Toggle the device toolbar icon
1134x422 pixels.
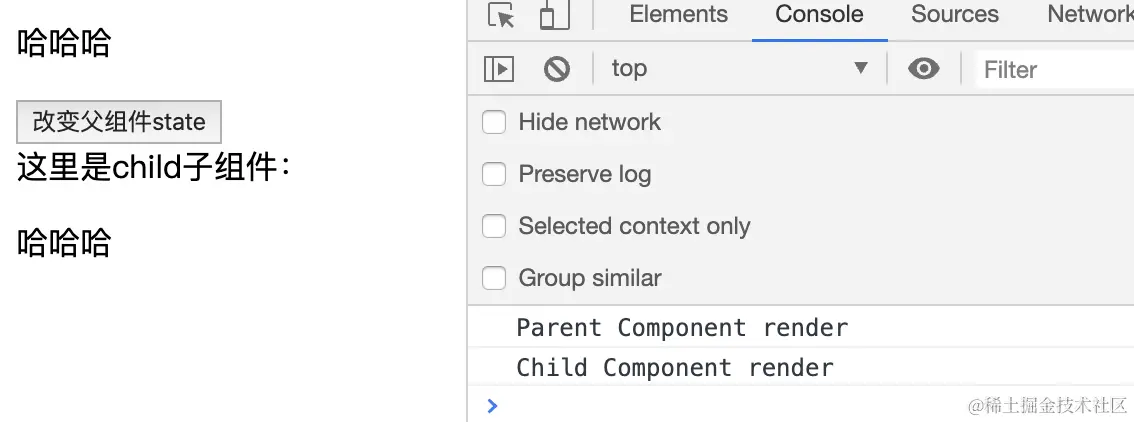tap(555, 15)
